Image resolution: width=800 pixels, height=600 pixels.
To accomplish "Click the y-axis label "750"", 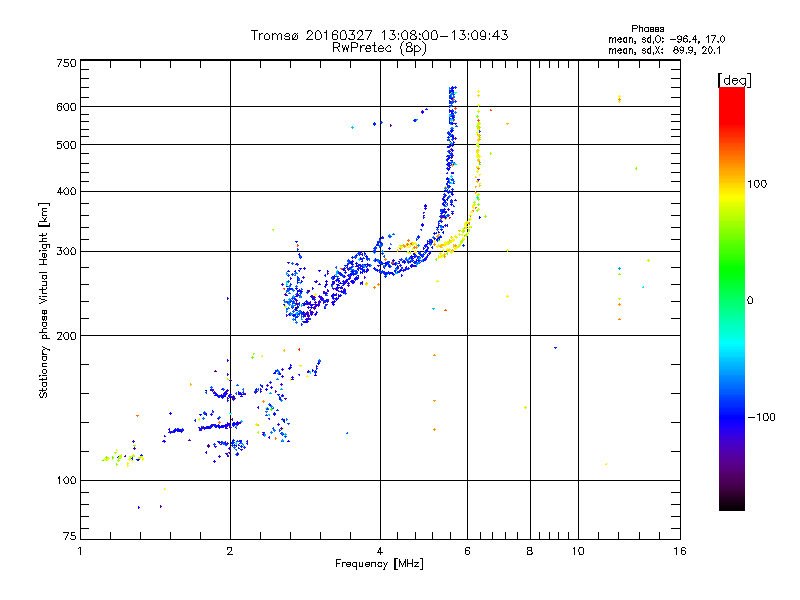I will (67, 63).
